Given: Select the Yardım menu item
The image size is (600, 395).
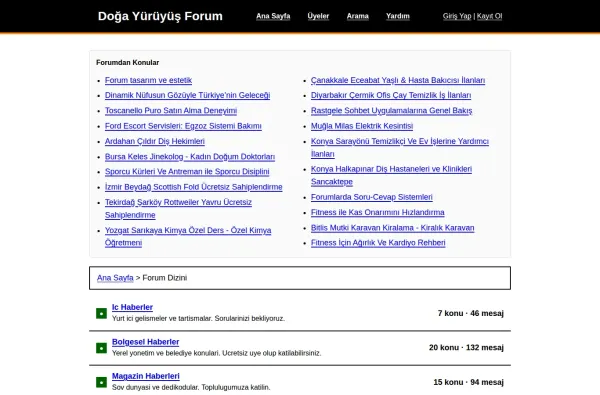Looking at the screenshot, I should 398,16.
